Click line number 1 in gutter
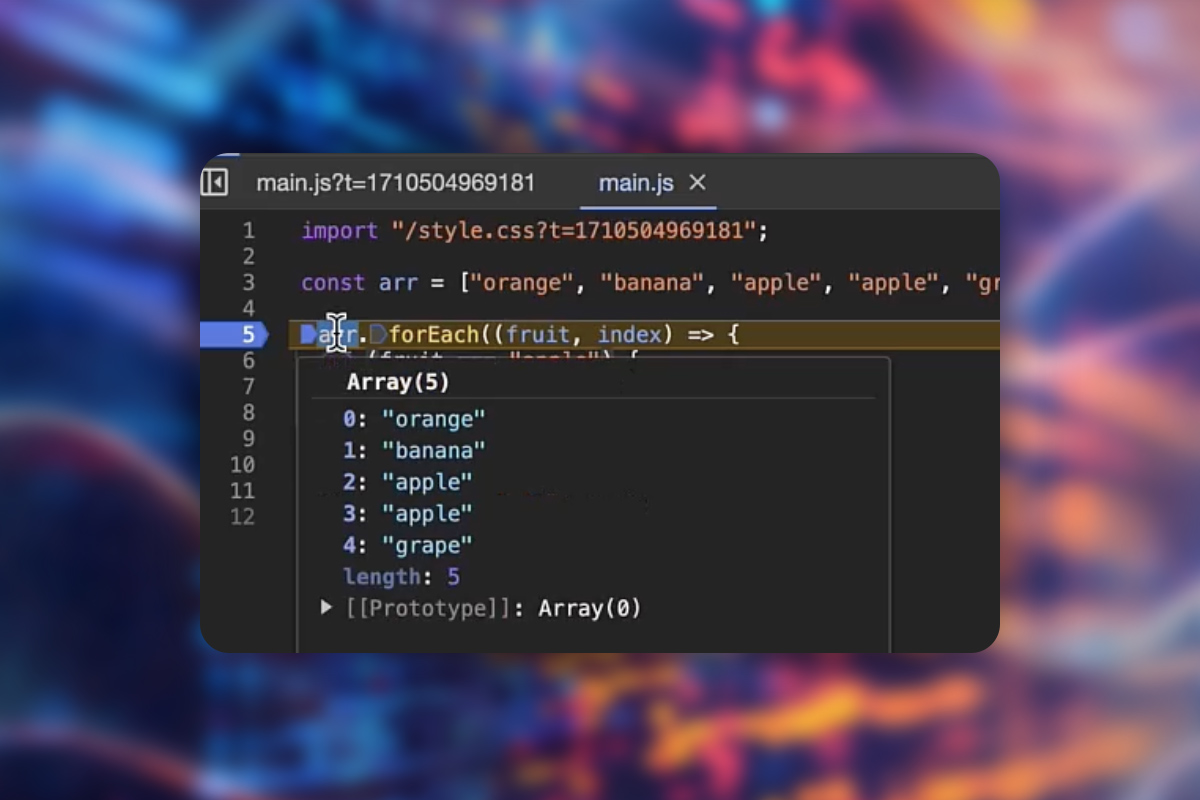The image size is (1200, 800). pyautogui.click(x=248, y=231)
